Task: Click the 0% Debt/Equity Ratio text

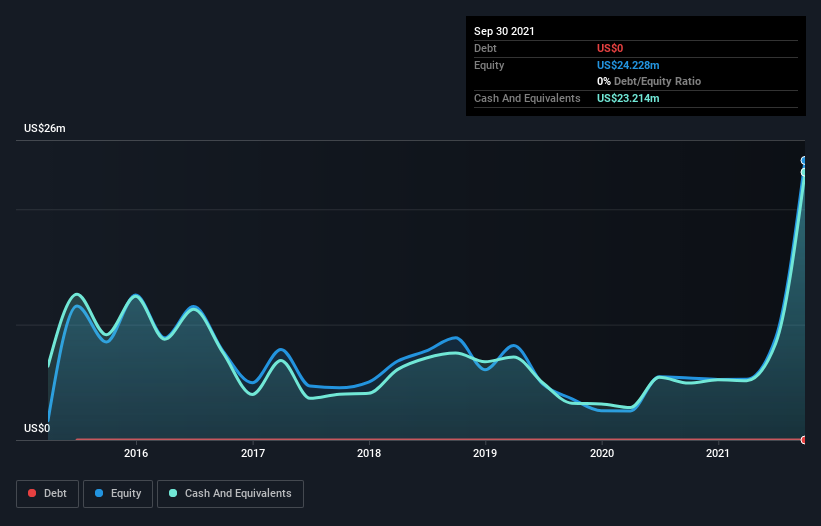Action: (x=649, y=82)
